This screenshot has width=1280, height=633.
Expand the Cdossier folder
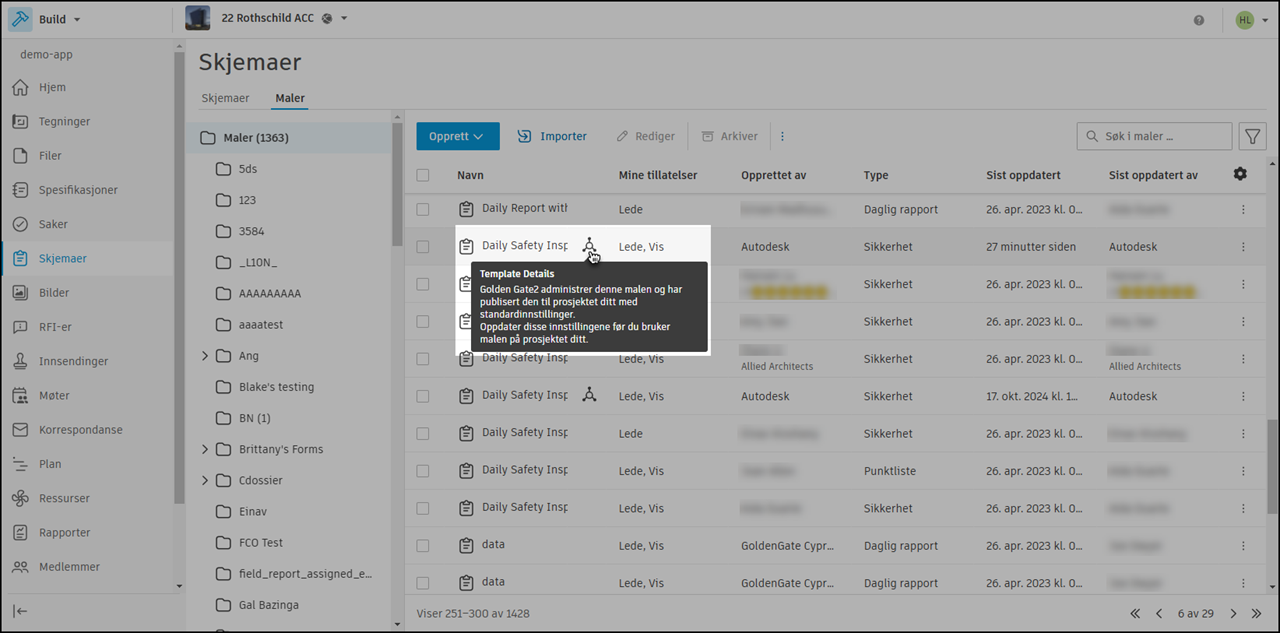point(205,480)
